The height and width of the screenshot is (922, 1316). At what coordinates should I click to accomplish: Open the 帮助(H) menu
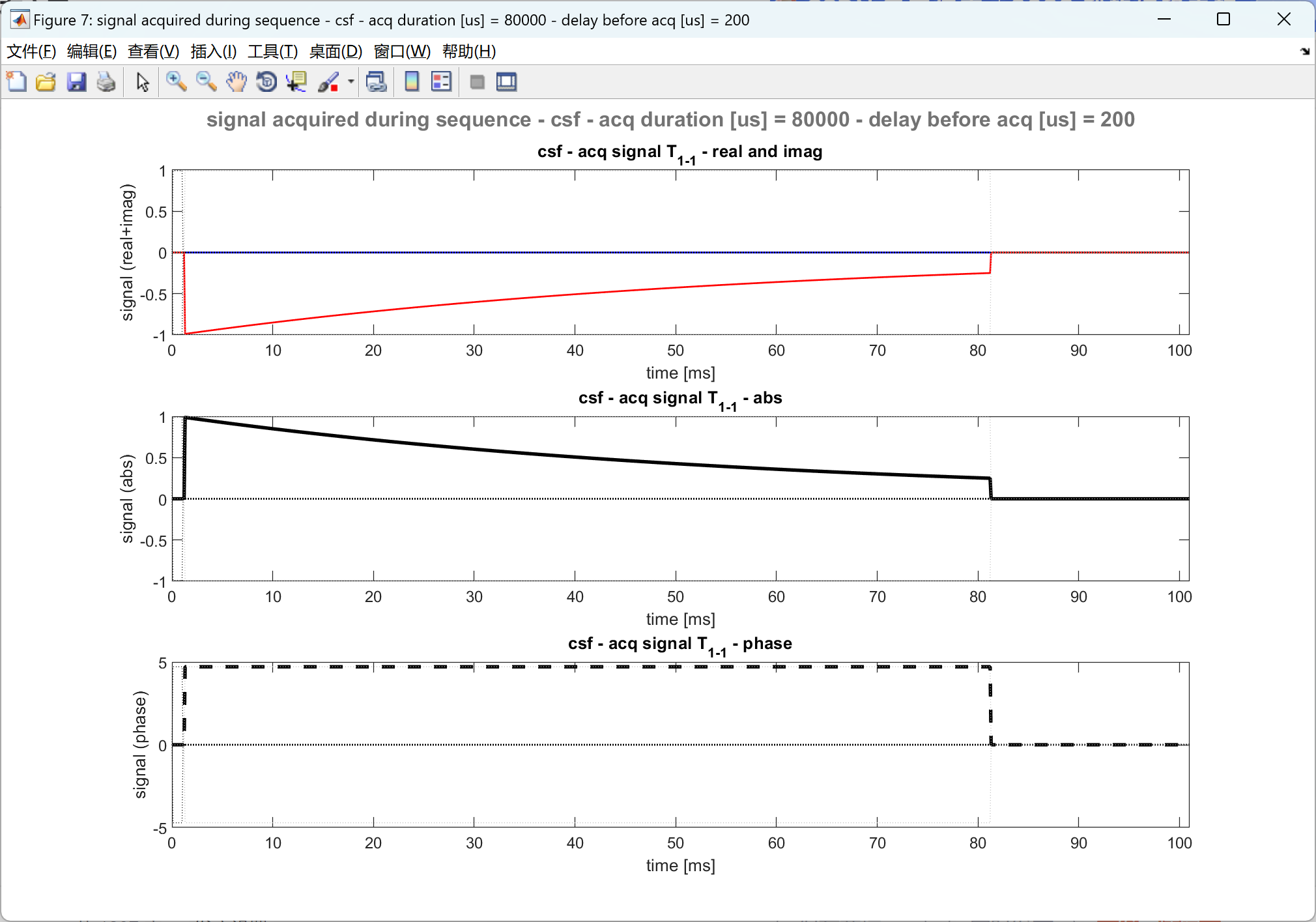[468, 51]
